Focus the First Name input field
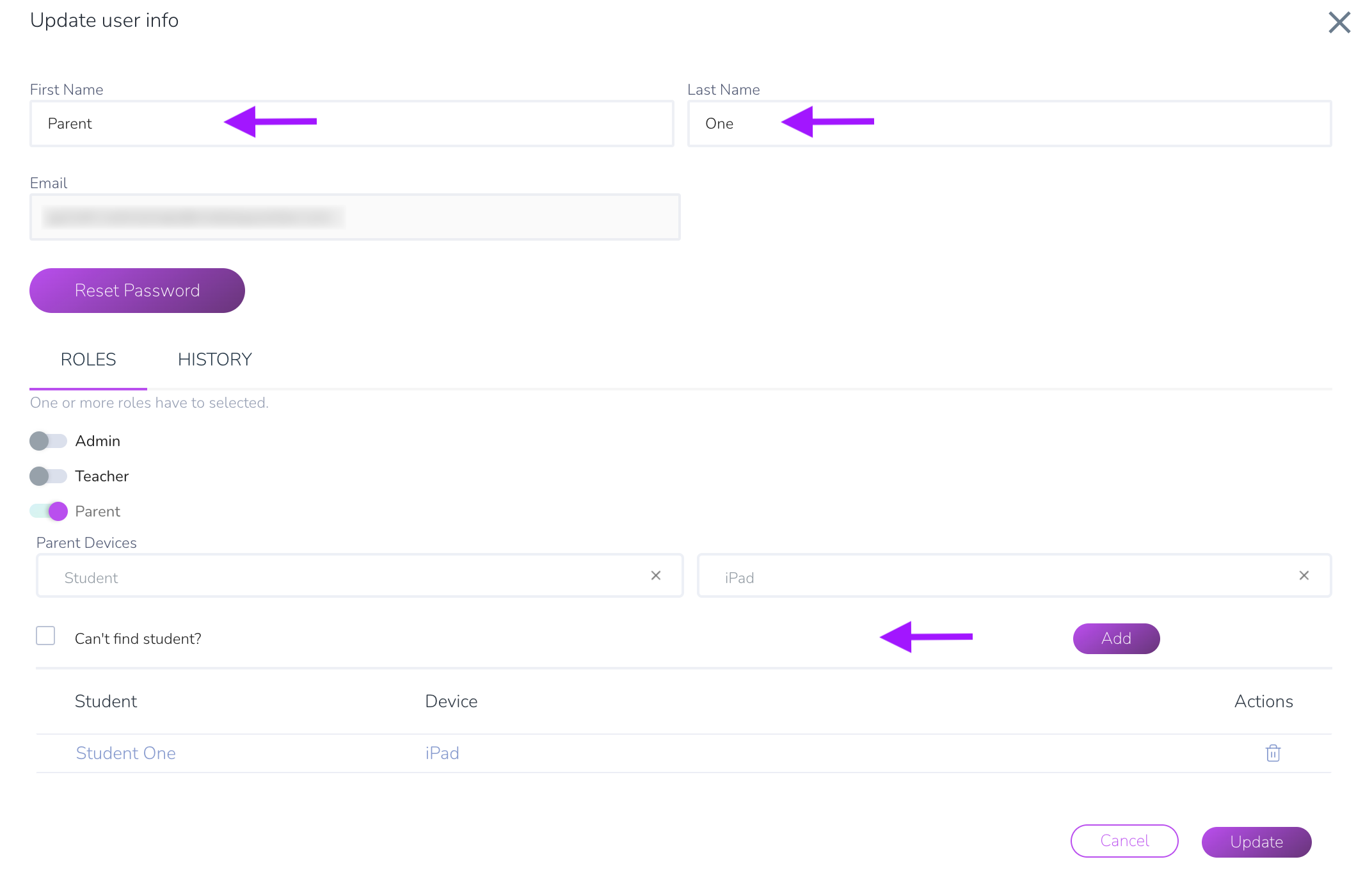1372x873 pixels. tap(352, 124)
